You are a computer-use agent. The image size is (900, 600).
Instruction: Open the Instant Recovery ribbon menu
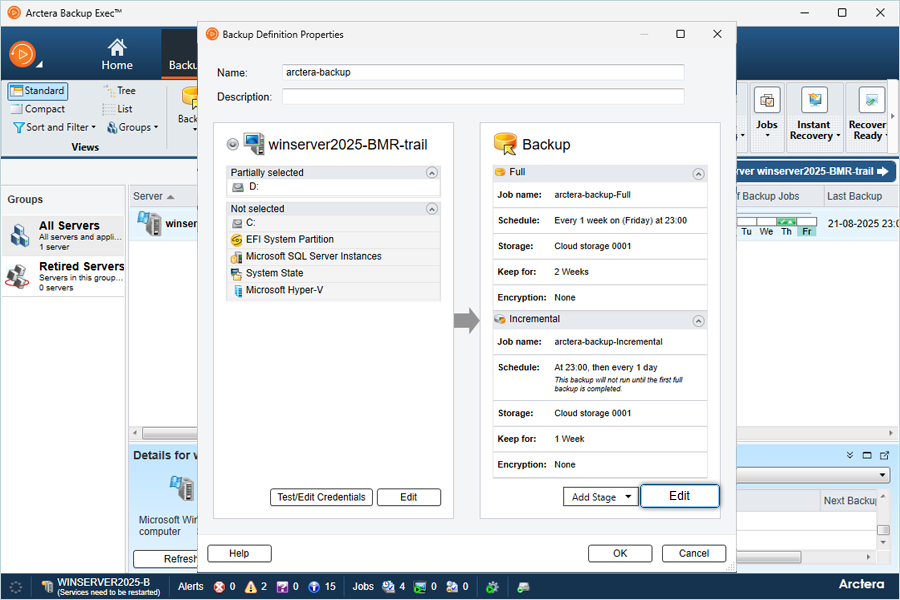tap(814, 130)
